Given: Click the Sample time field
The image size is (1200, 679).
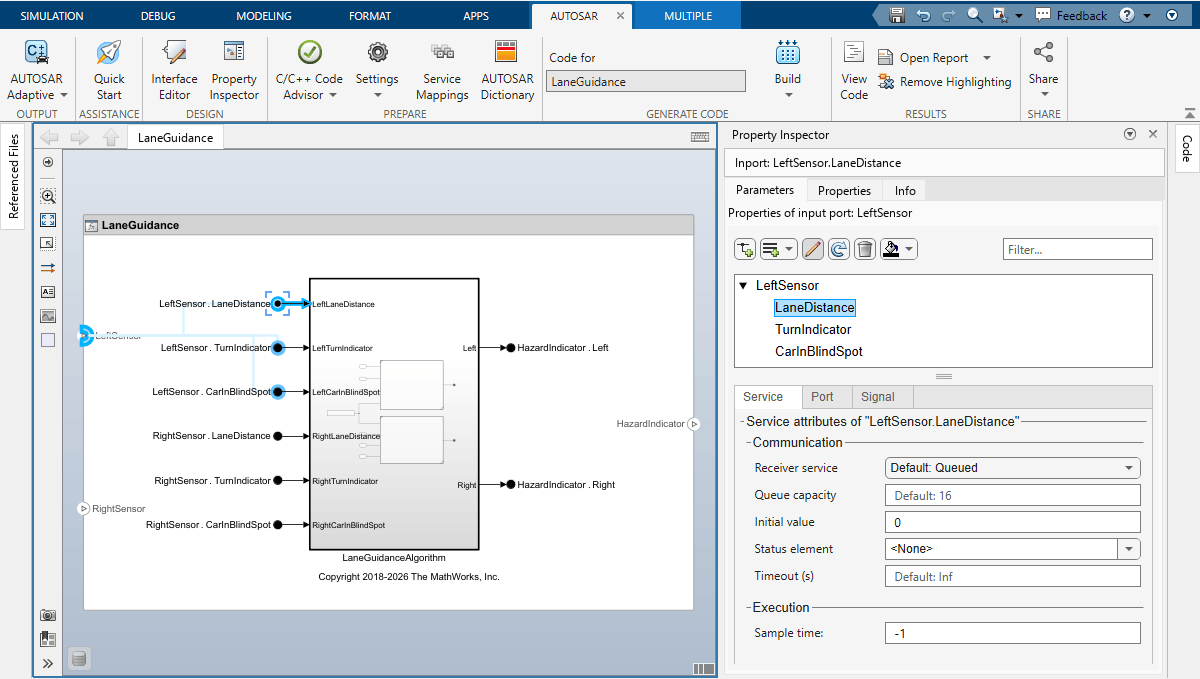Looking at the screenshot, I should click(1013, 633).
